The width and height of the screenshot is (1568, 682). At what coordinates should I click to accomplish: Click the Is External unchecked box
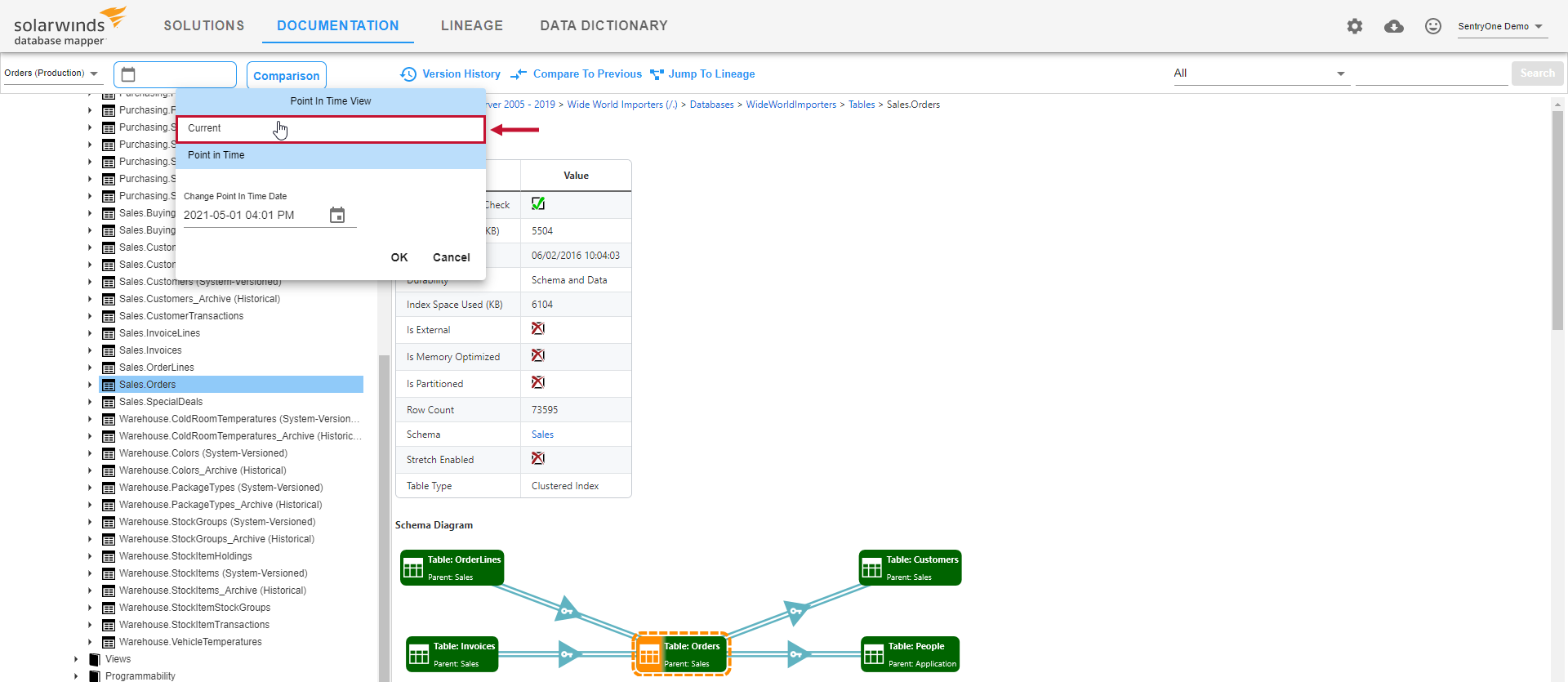[538, 328]
